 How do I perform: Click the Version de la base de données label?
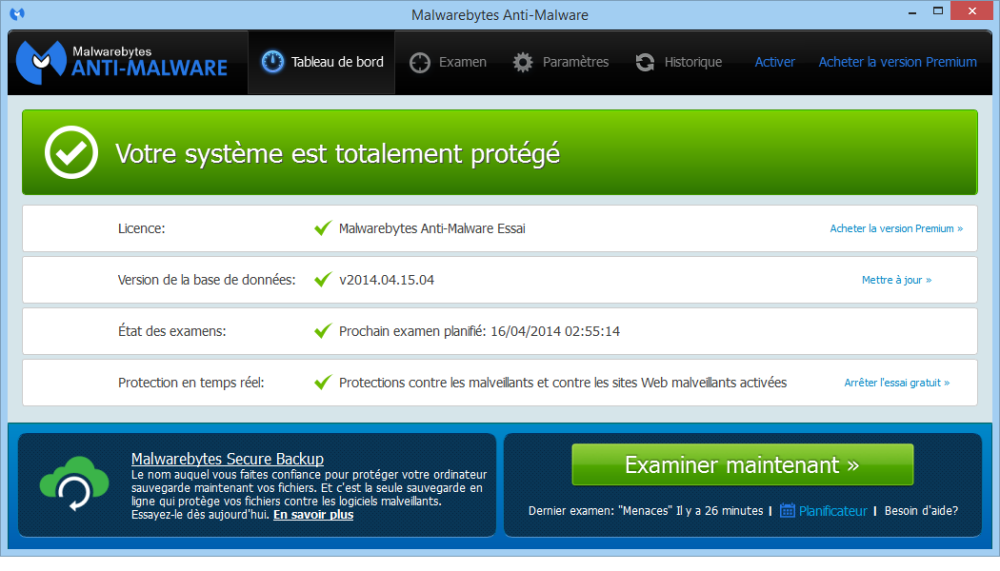(x=207, y=280)
